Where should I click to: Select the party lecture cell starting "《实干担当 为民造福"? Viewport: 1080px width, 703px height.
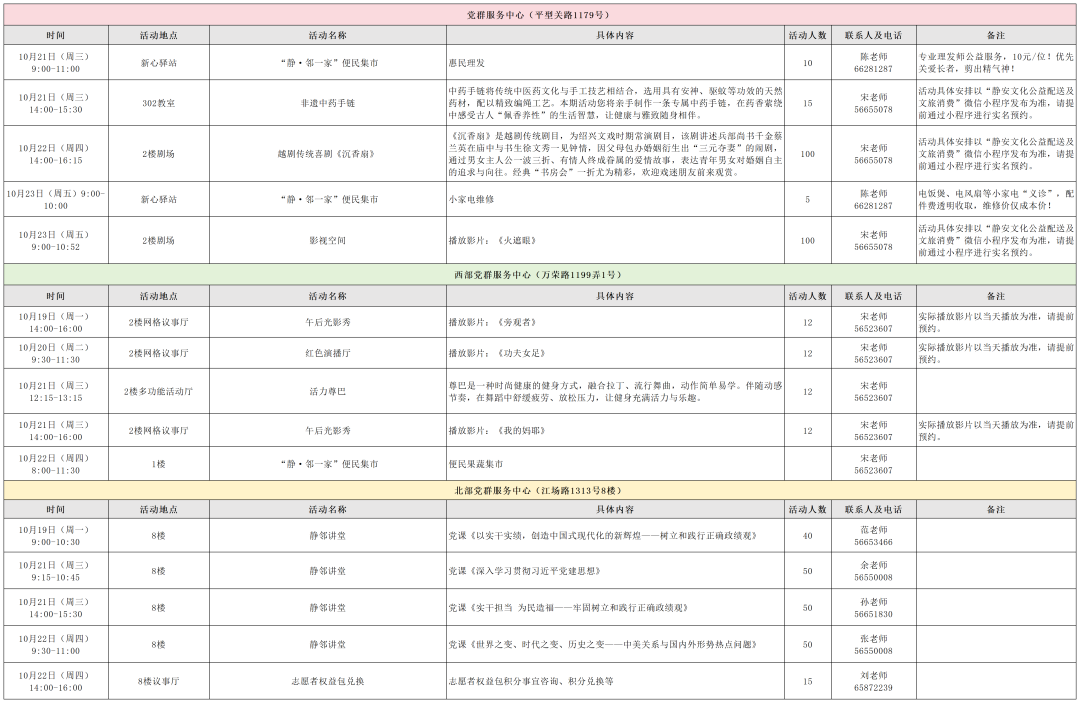coord(615,608)
